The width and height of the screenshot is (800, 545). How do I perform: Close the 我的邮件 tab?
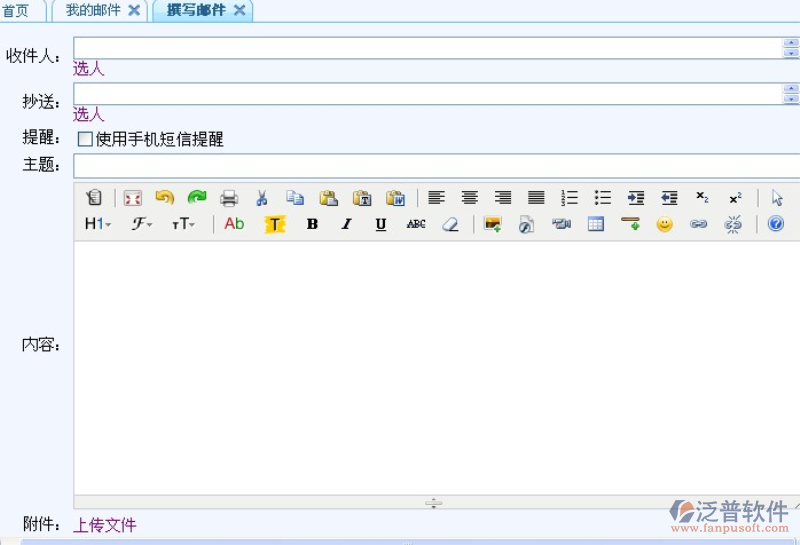[x=134, y=10]
